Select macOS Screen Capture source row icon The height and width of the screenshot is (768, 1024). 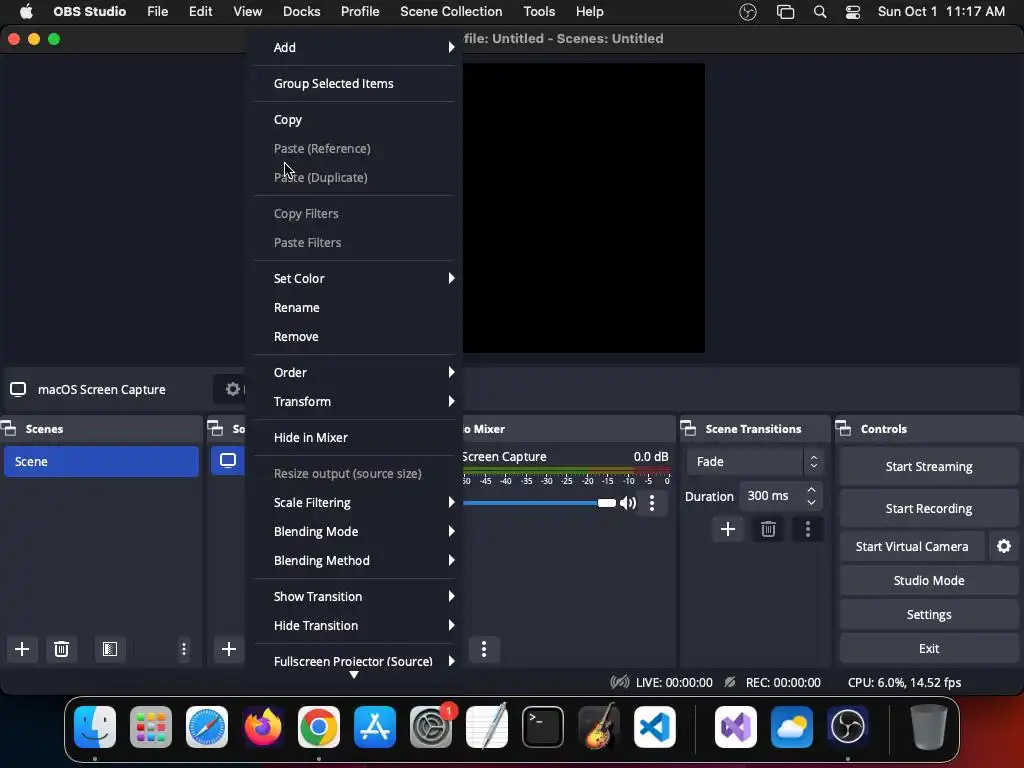[x=228, y=460]
